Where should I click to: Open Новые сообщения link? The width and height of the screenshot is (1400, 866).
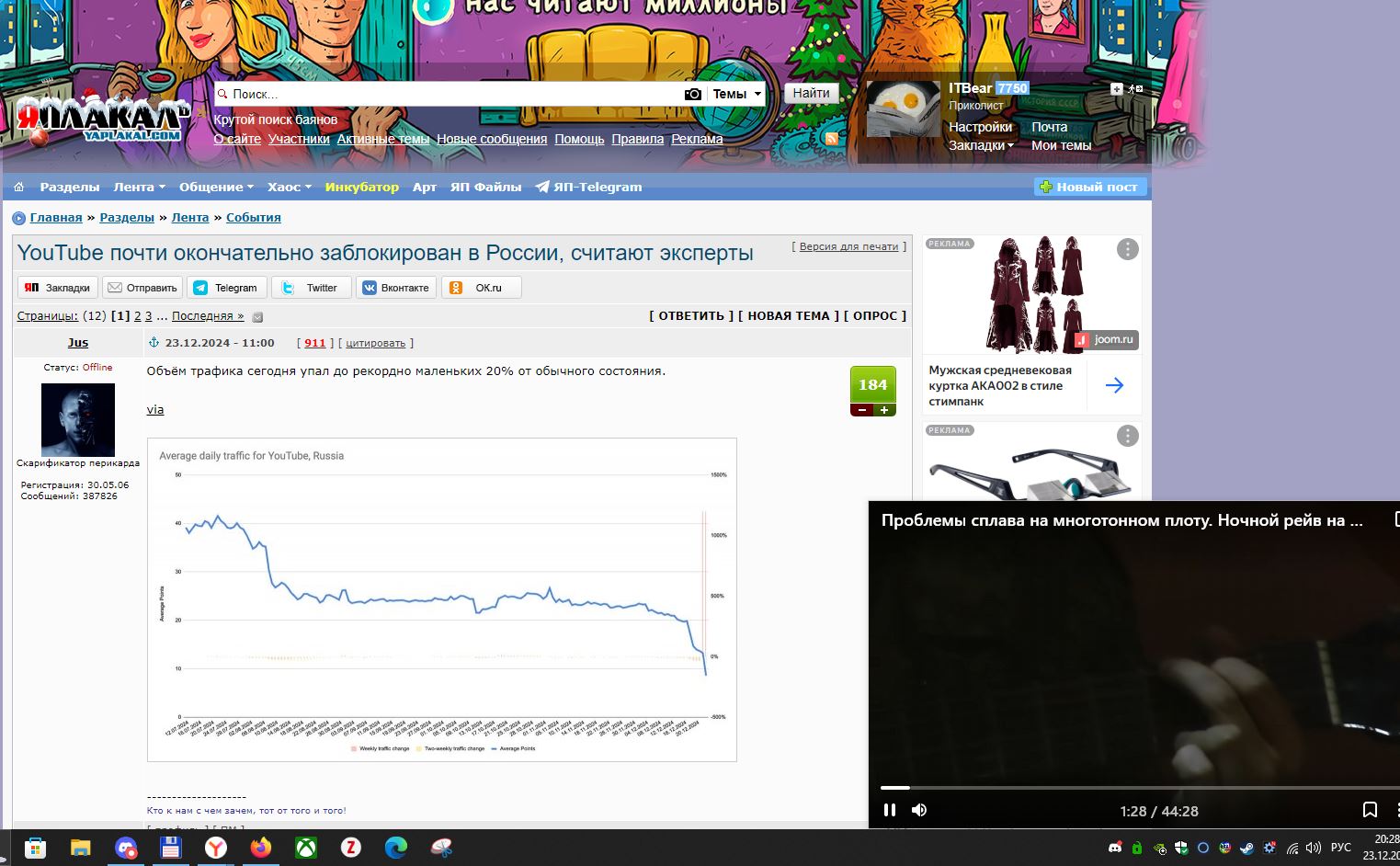tap(492, 139)
